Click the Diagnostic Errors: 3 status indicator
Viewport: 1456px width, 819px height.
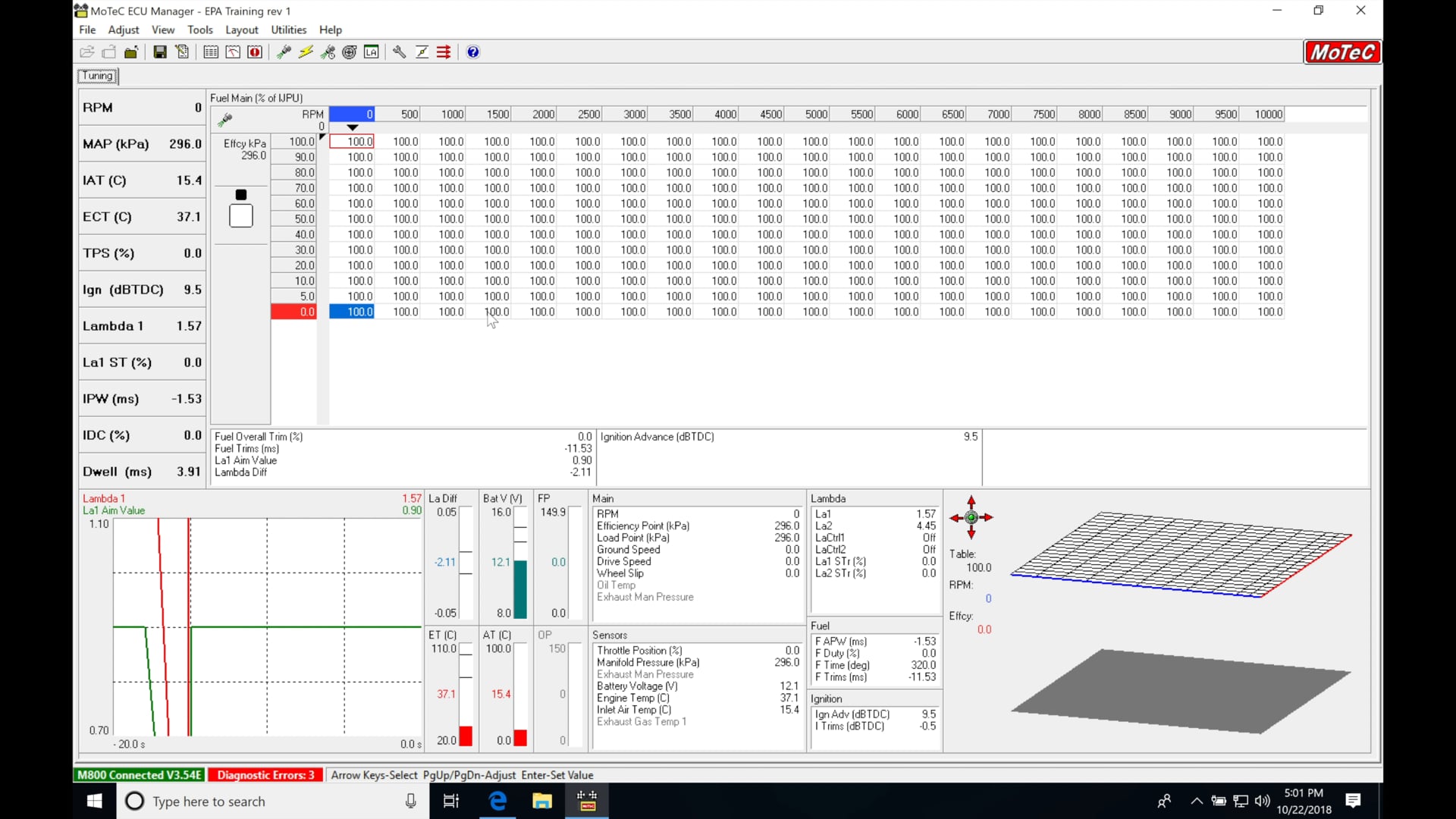(265, 775)
